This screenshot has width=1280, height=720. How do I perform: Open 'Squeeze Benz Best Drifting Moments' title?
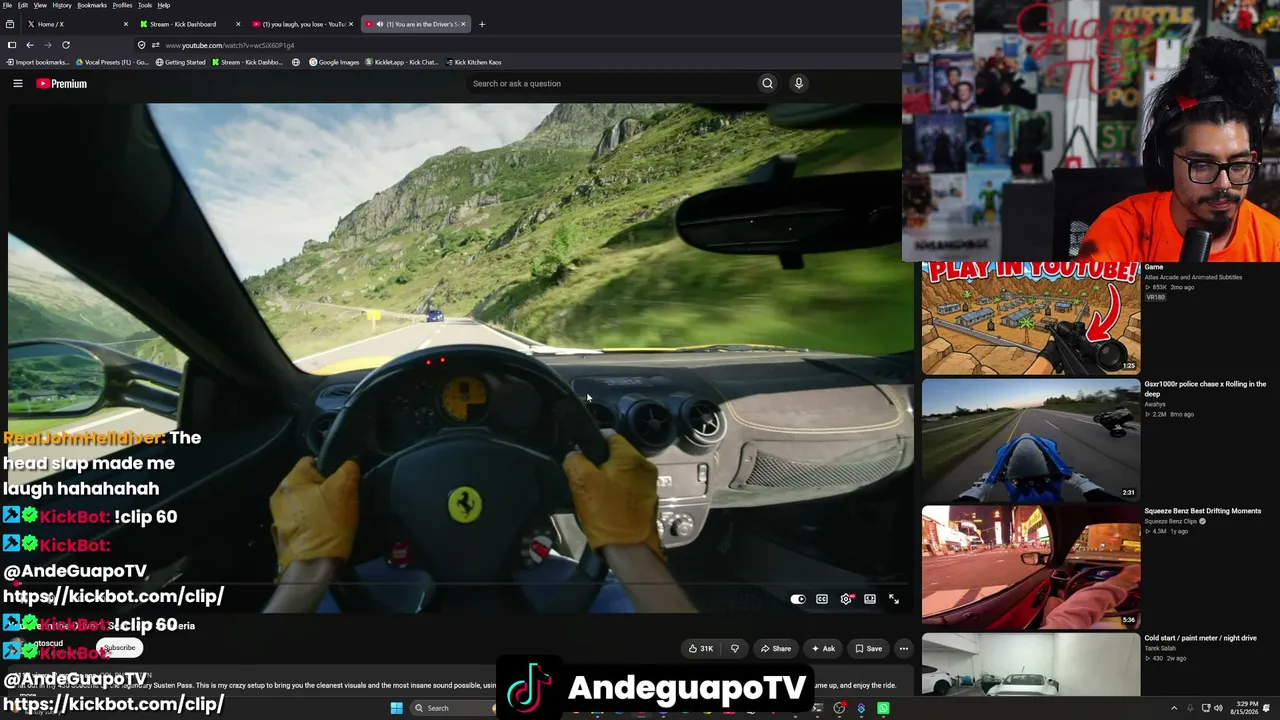(x=1203, y=511)
